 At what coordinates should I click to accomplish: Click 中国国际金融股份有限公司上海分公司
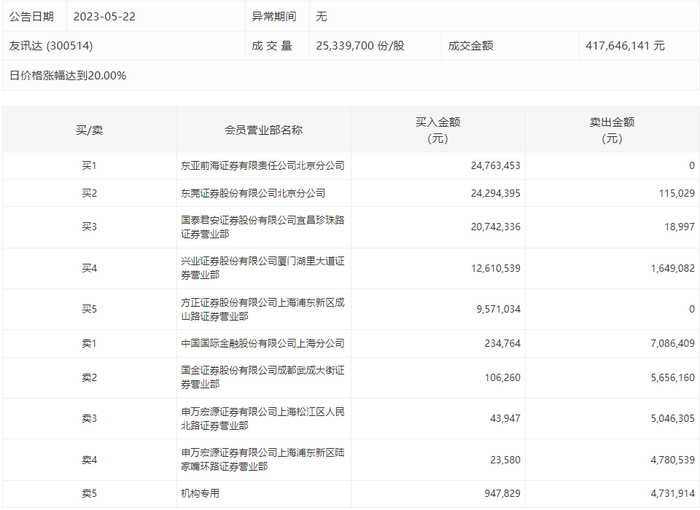262,343
